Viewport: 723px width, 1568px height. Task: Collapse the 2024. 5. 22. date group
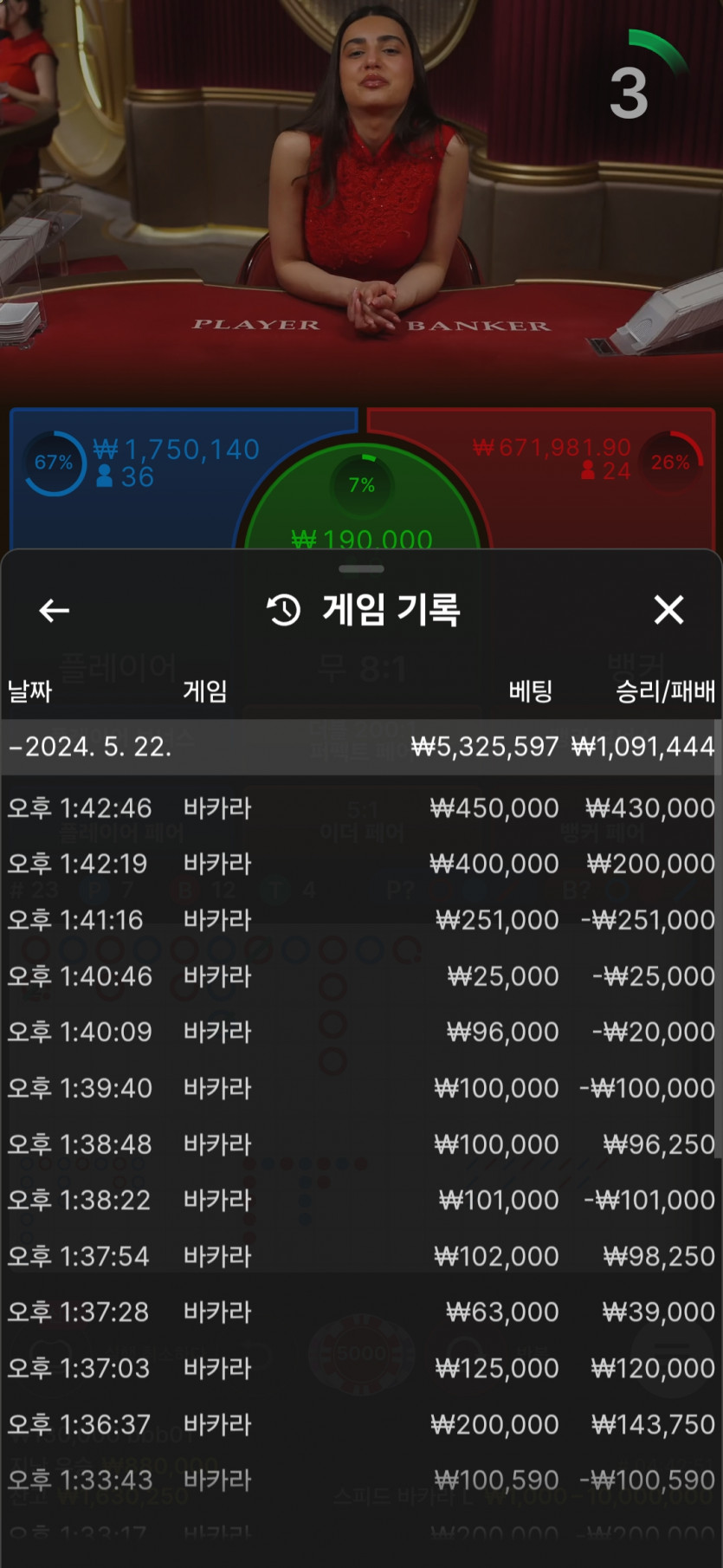click(x=361, y=746)
